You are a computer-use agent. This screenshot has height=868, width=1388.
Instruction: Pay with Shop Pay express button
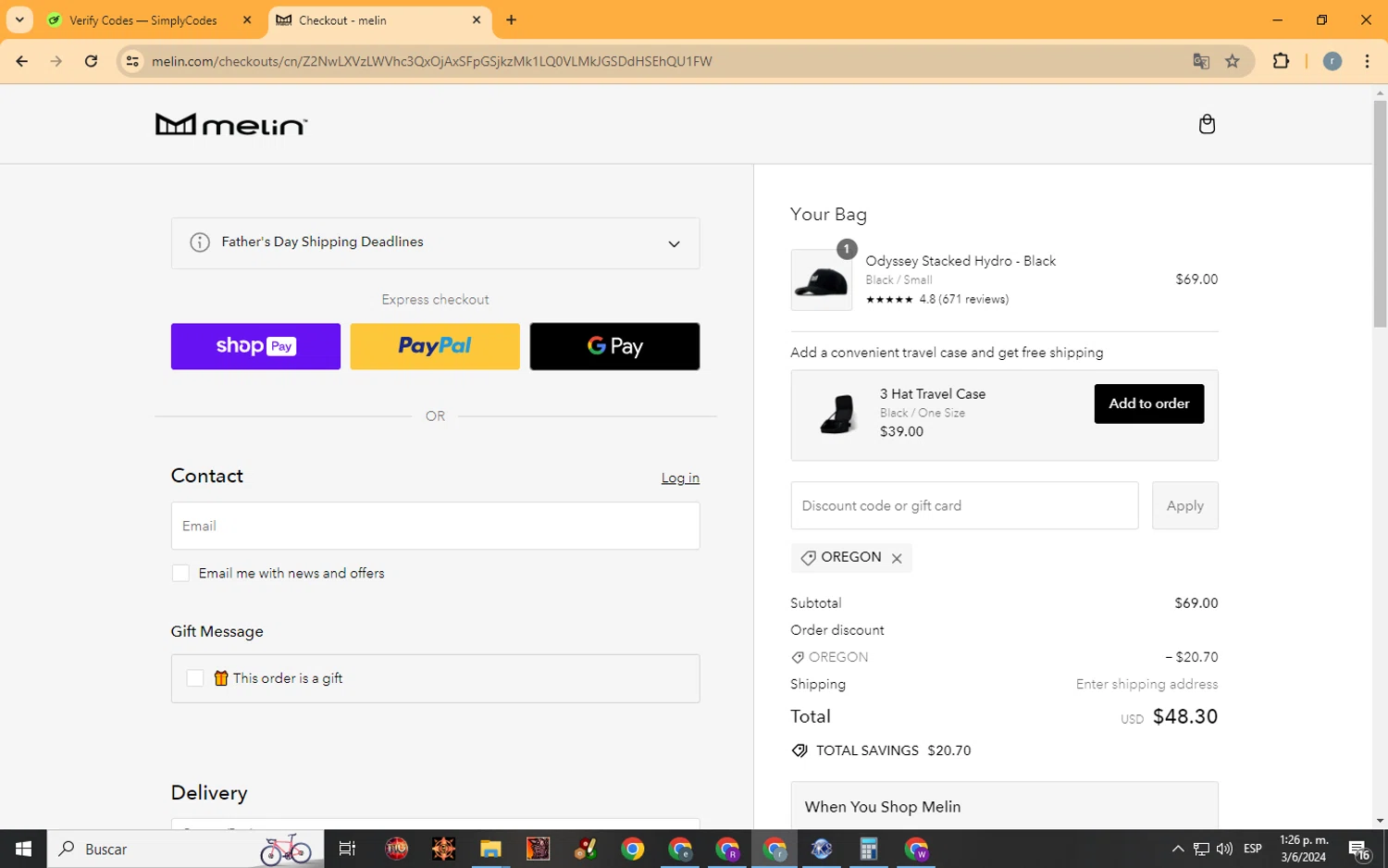(x=255, y=346)
